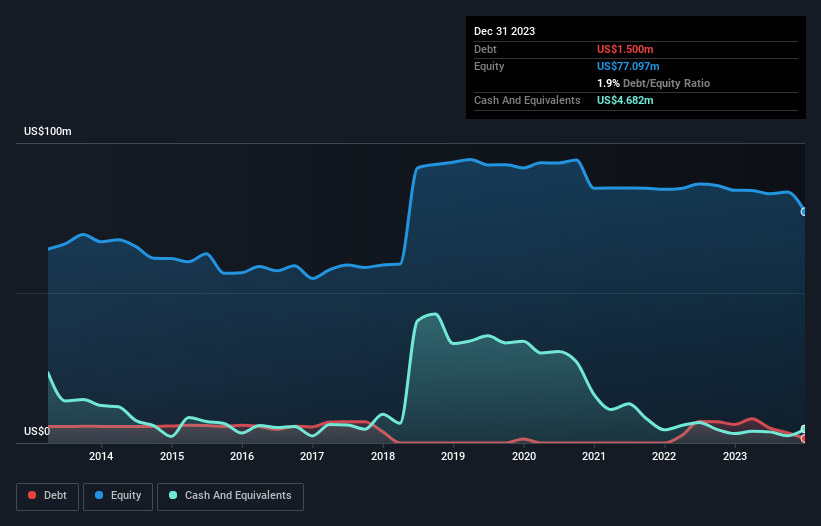Toggle the Equity legend button
Screen dimensions: 821x526
tap(118, 496)
